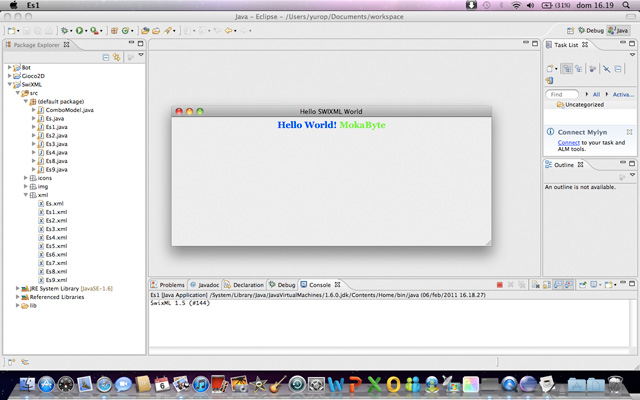Expand the JRE System Library node

point(17,288)
